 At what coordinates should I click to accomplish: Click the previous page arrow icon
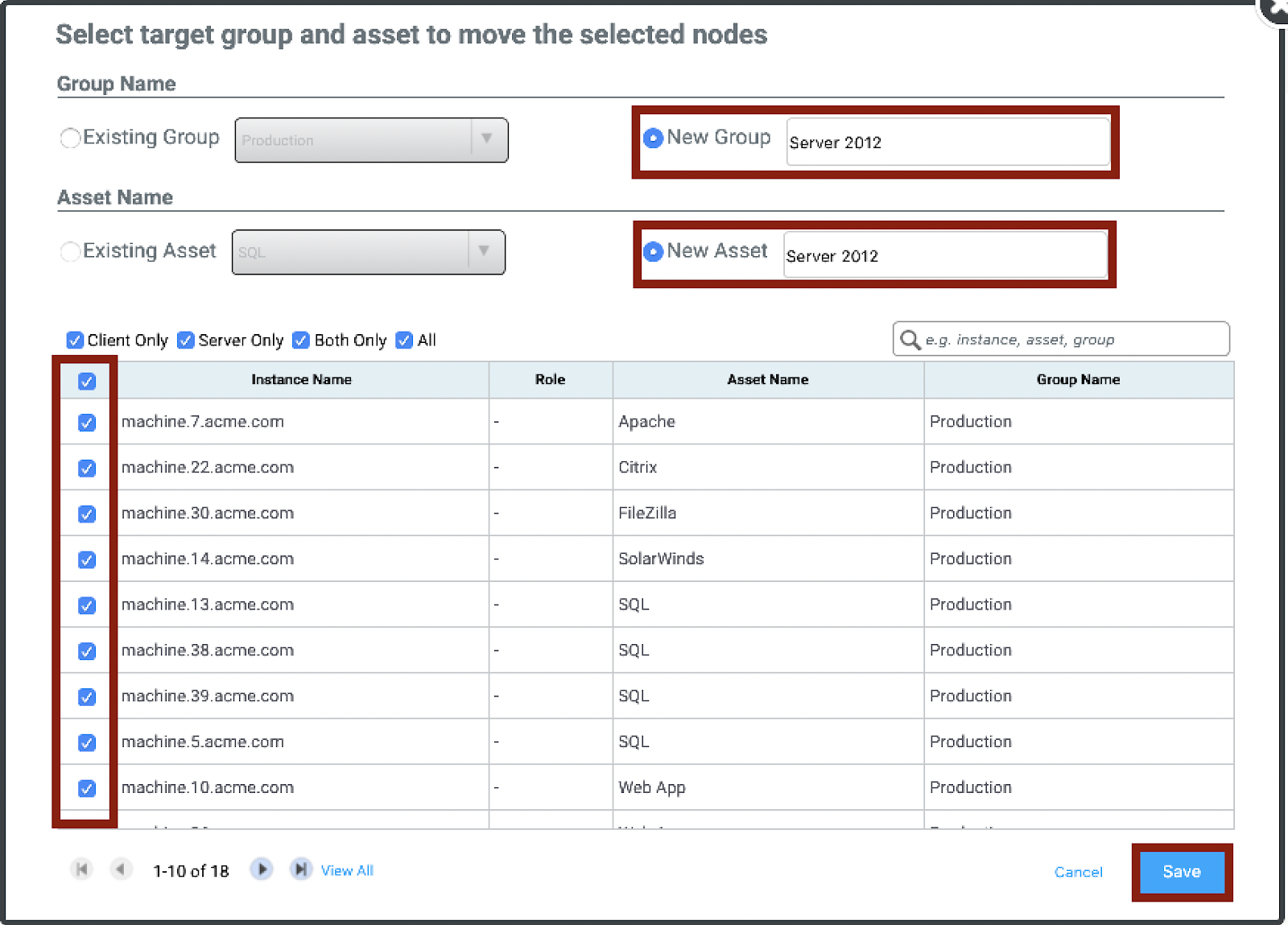121,869
